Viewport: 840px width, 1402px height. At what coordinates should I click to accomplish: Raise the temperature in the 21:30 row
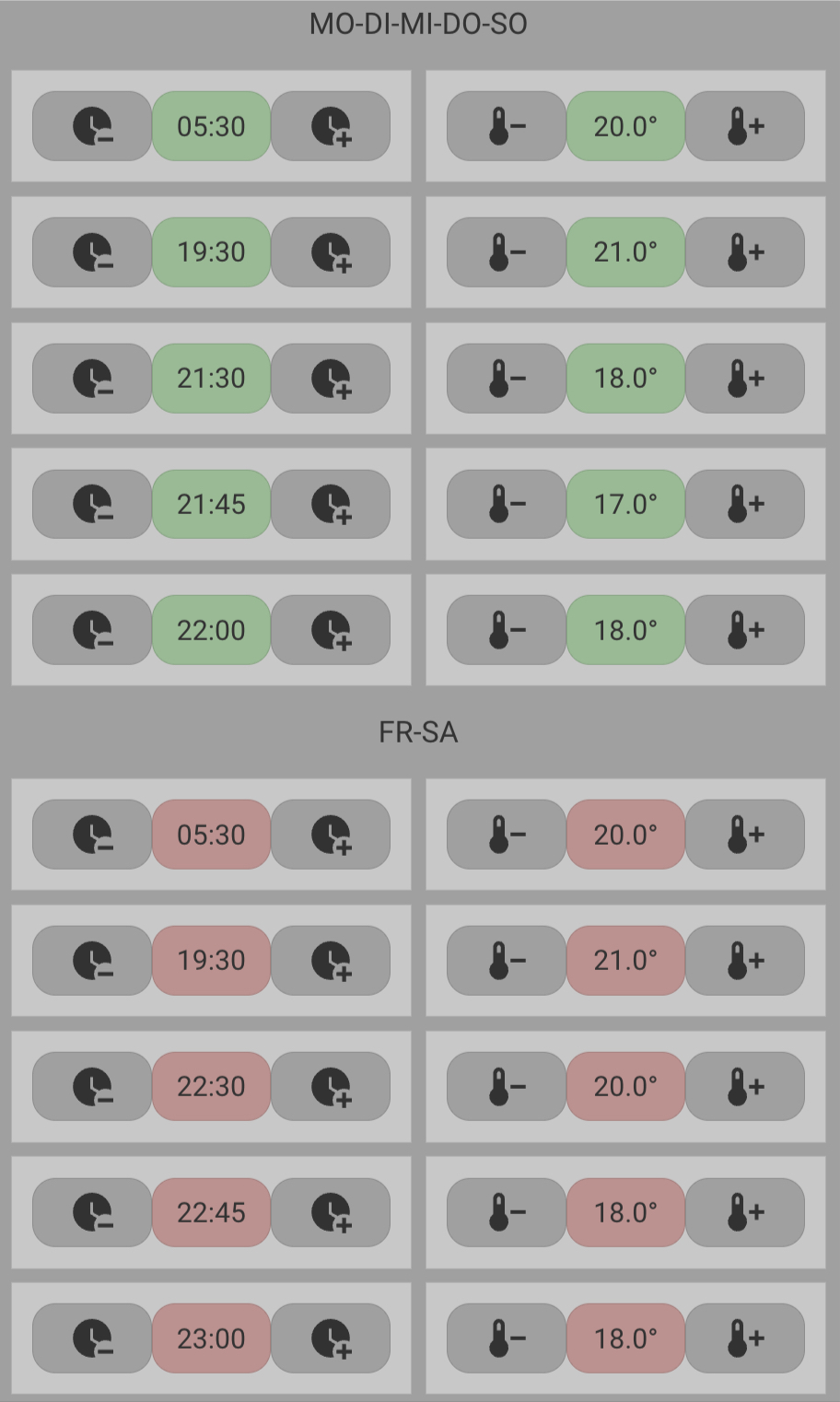pos(745,378)
